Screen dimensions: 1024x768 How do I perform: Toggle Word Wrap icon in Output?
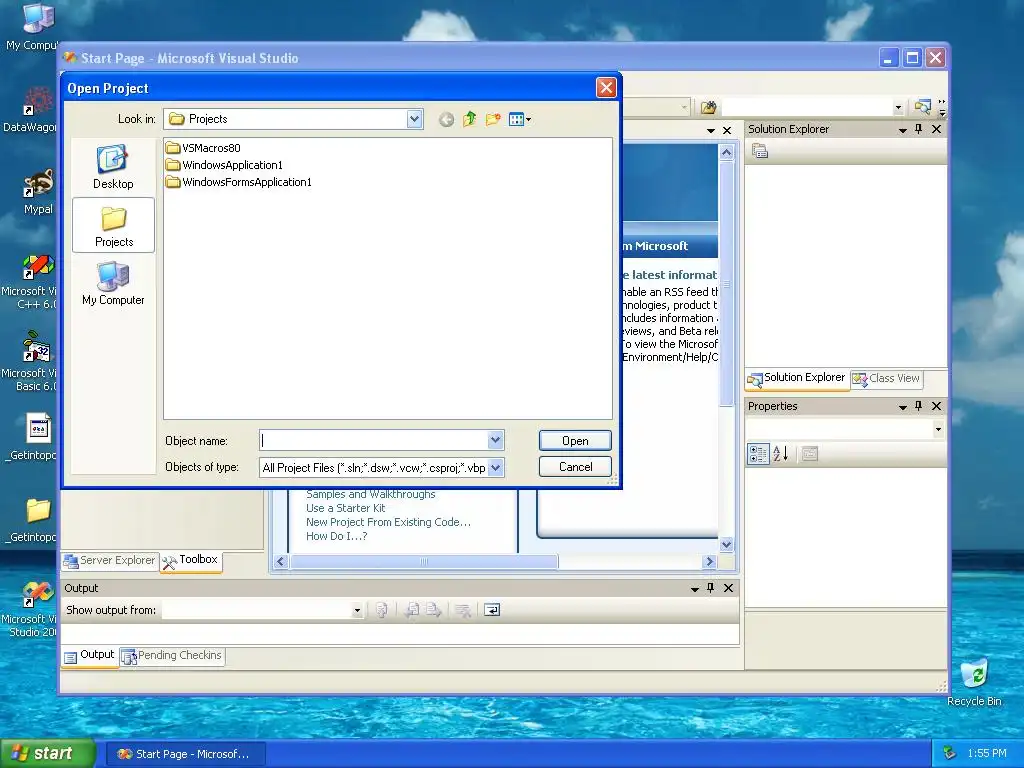coord(492,611)
